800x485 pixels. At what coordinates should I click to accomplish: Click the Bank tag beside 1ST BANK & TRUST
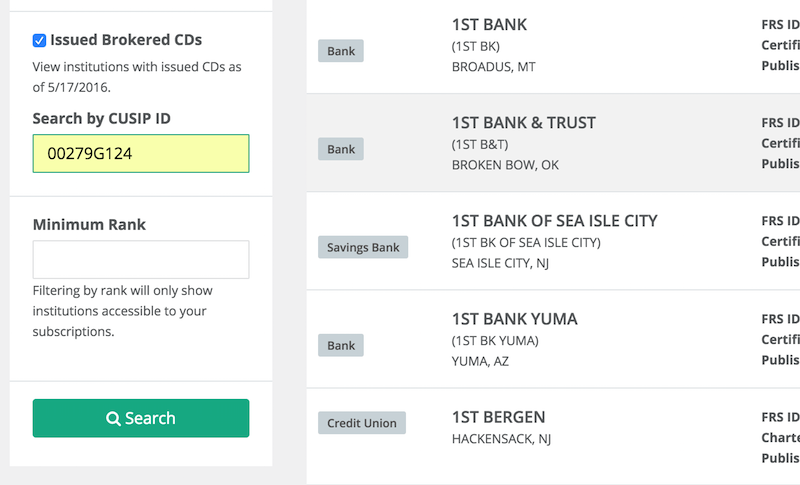(x=341, y=149)
